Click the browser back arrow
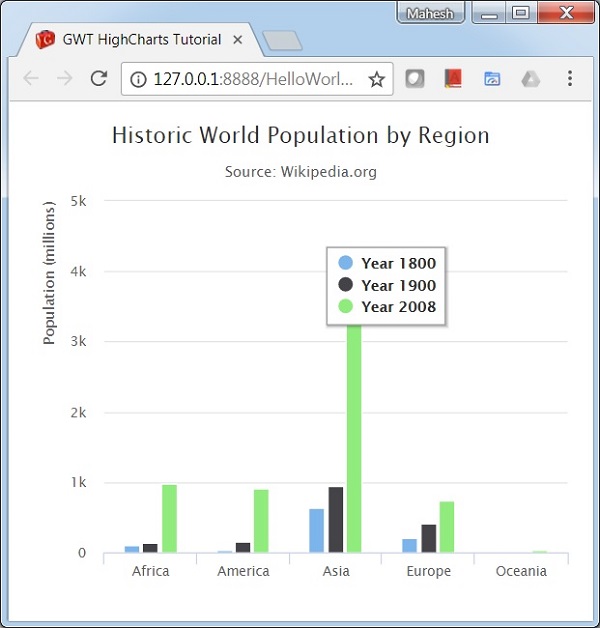This screenshot has width=600, height=628. tap(30, 79)
